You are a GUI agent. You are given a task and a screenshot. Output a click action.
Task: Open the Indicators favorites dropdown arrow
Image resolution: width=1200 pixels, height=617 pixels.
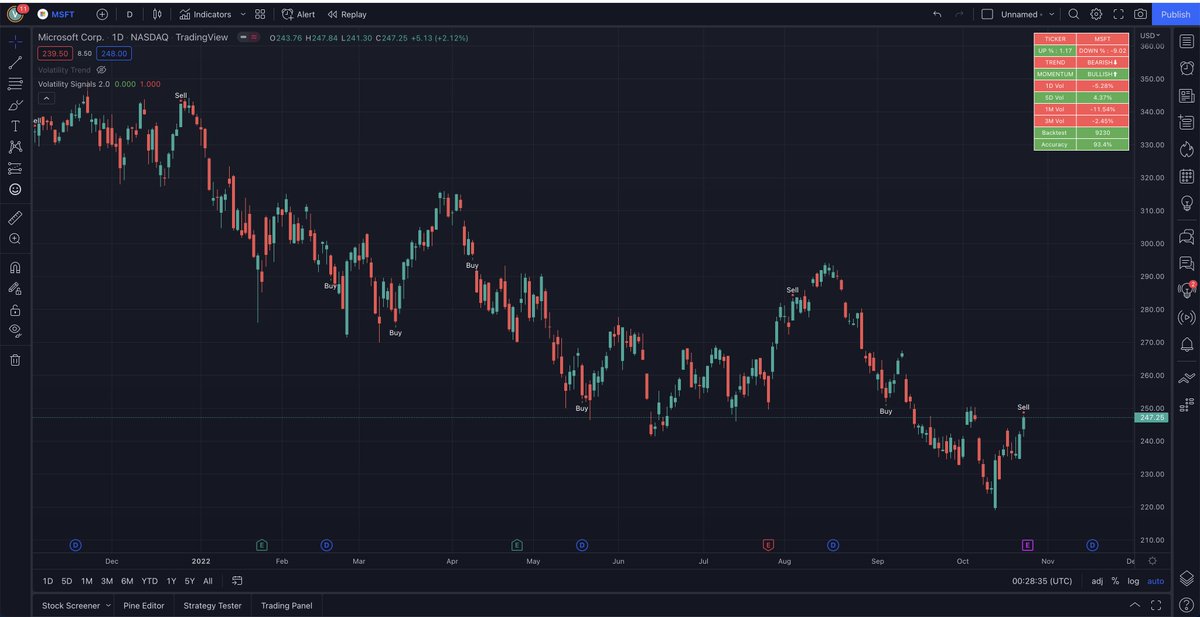[x=243, y=14]
